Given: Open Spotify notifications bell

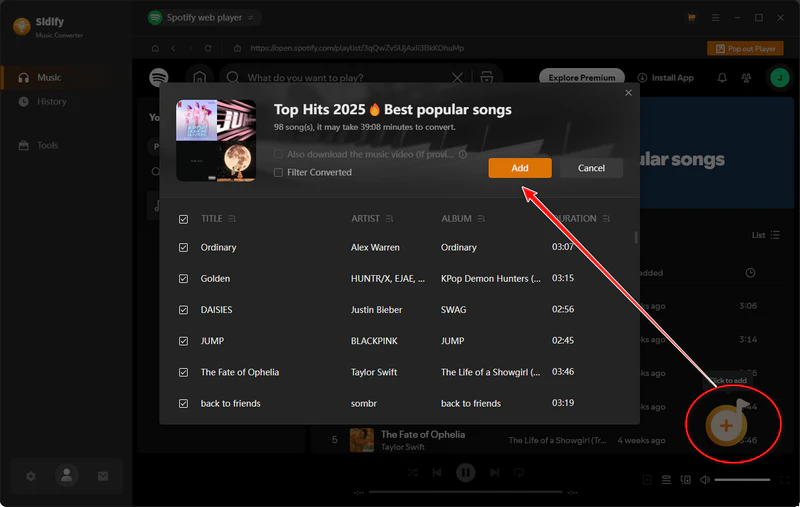Looking at the screenshot, I should [722, 78].
